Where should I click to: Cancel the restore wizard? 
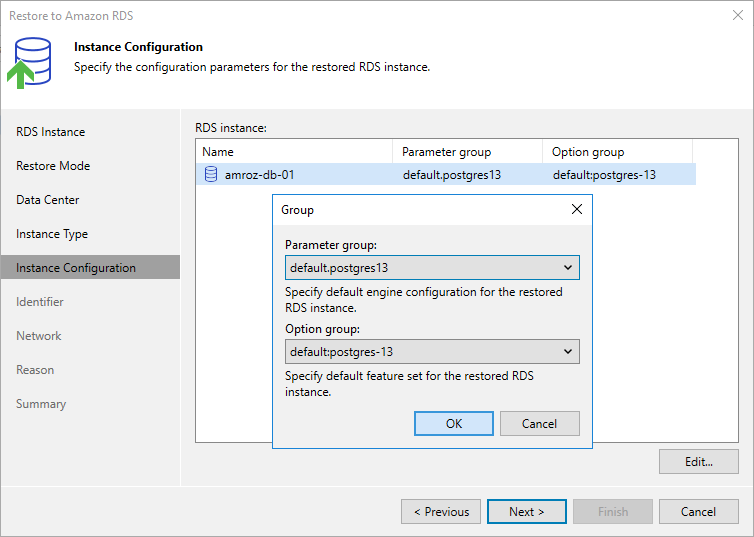point(698,512)
